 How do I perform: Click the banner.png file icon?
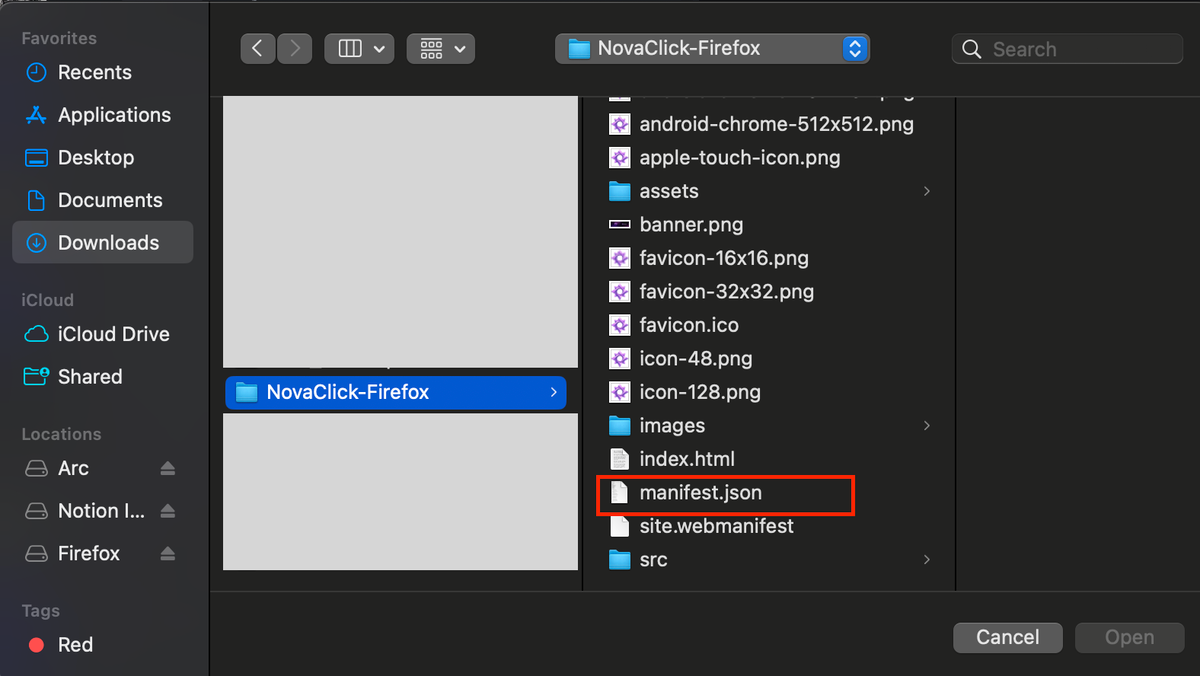tap(620, 225)
